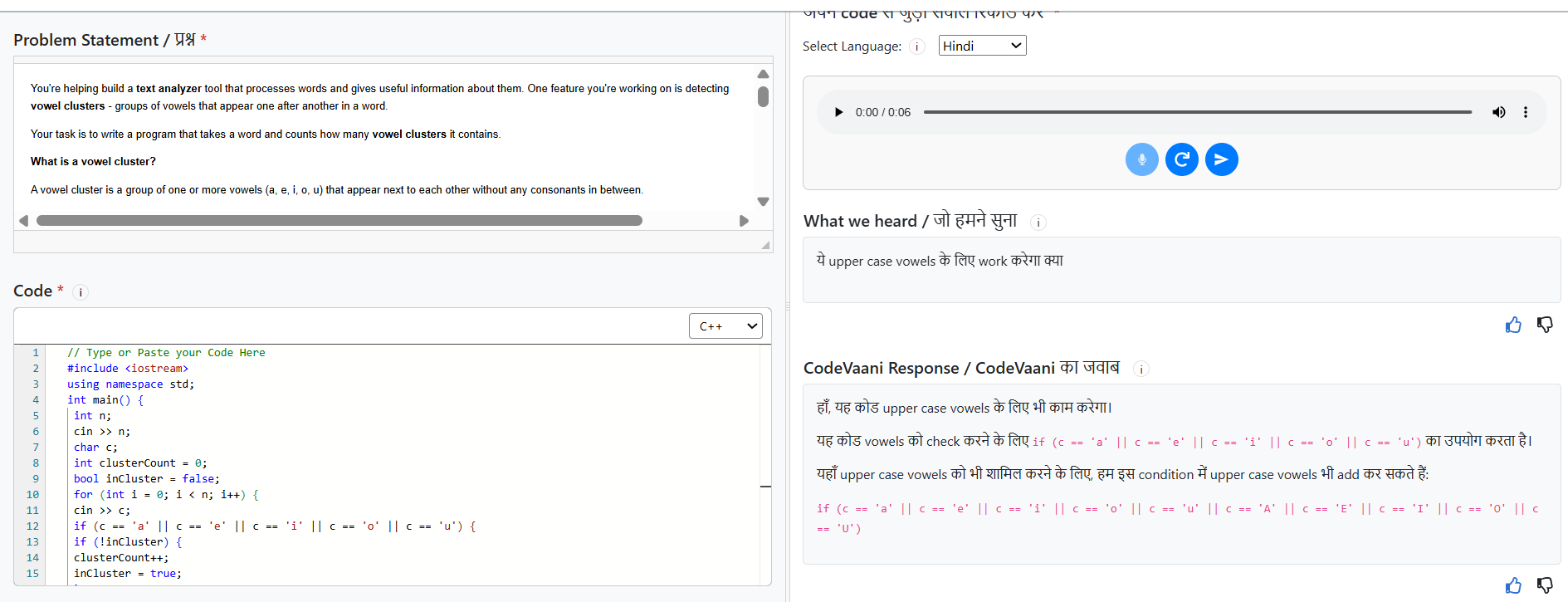Open info icon beside Select Language
1568x602 pixels.
point(917,46)
